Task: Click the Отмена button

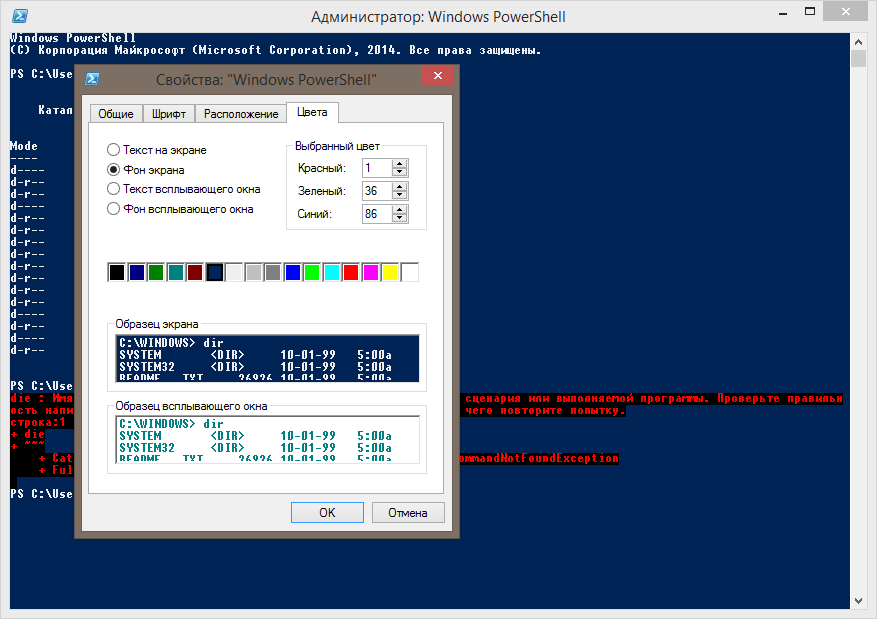Action: [x=408, y=512]
